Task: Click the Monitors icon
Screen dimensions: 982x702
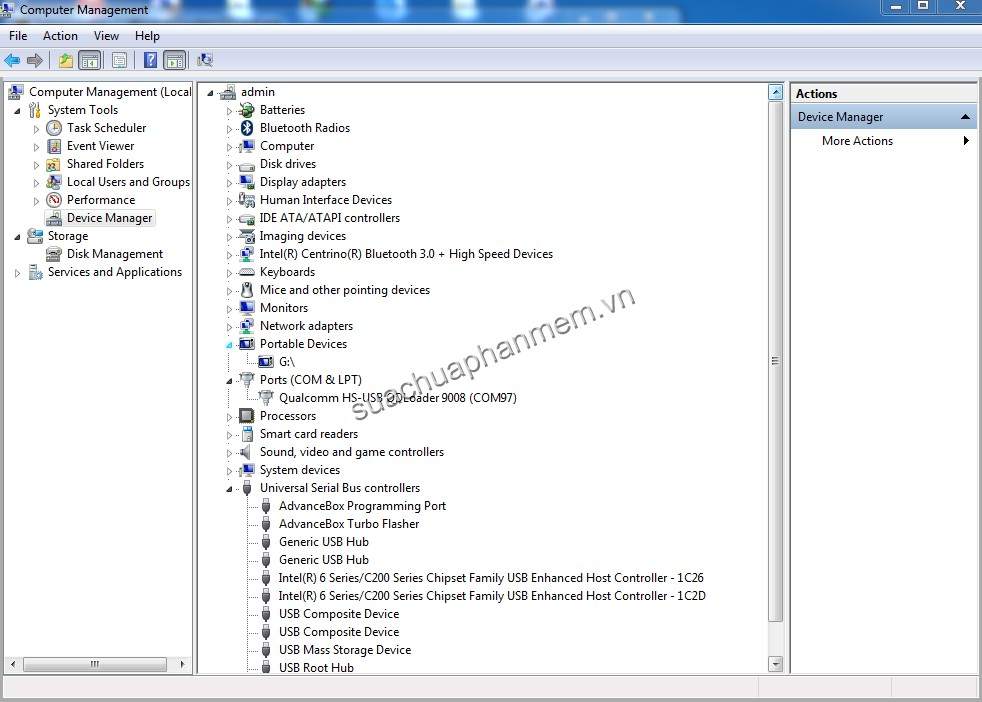Action: click(x=247, y=308)
